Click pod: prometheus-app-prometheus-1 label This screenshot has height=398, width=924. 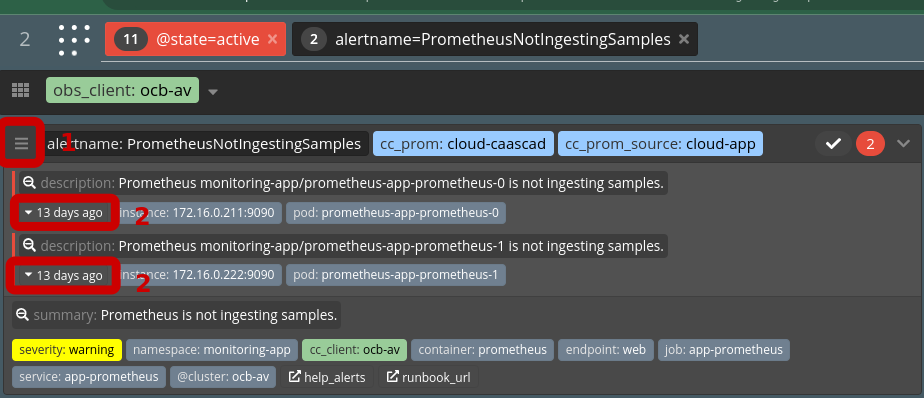[x=396, y=275]
